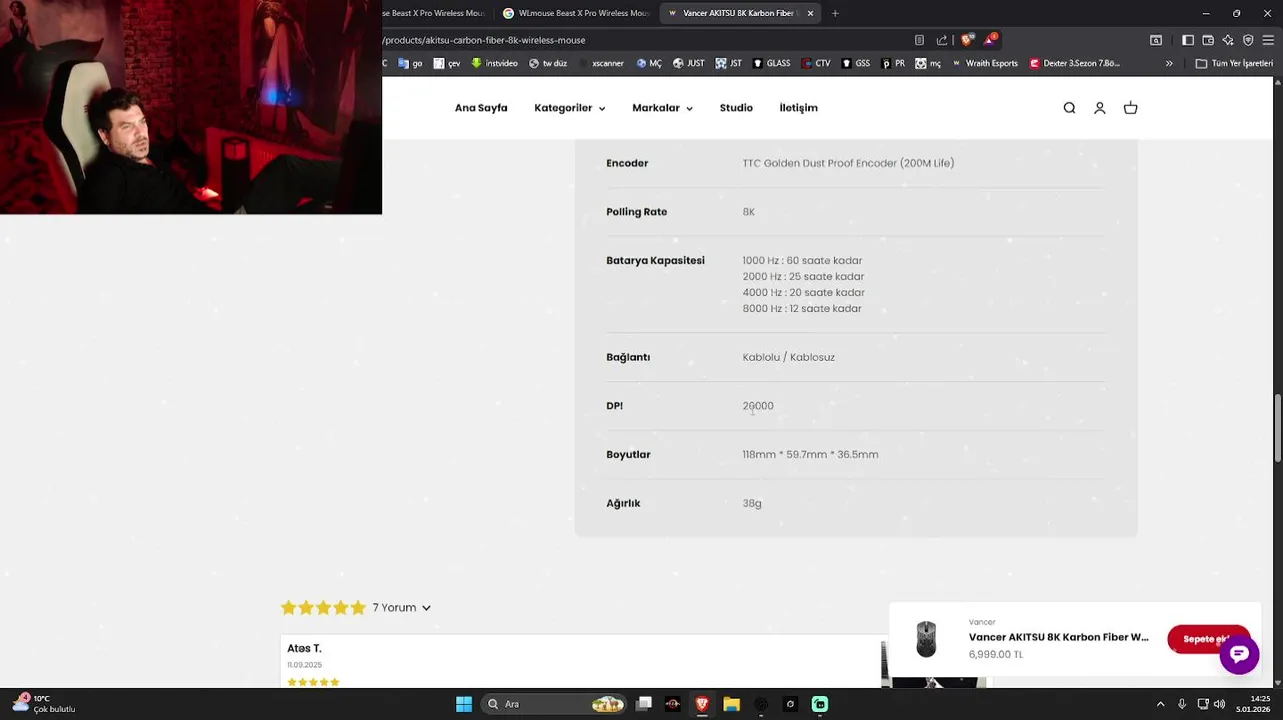The width and height of the screenshot is (1283, 720).
Task: Close the Vancer AKITSU tab
Action: click(810, 13)
